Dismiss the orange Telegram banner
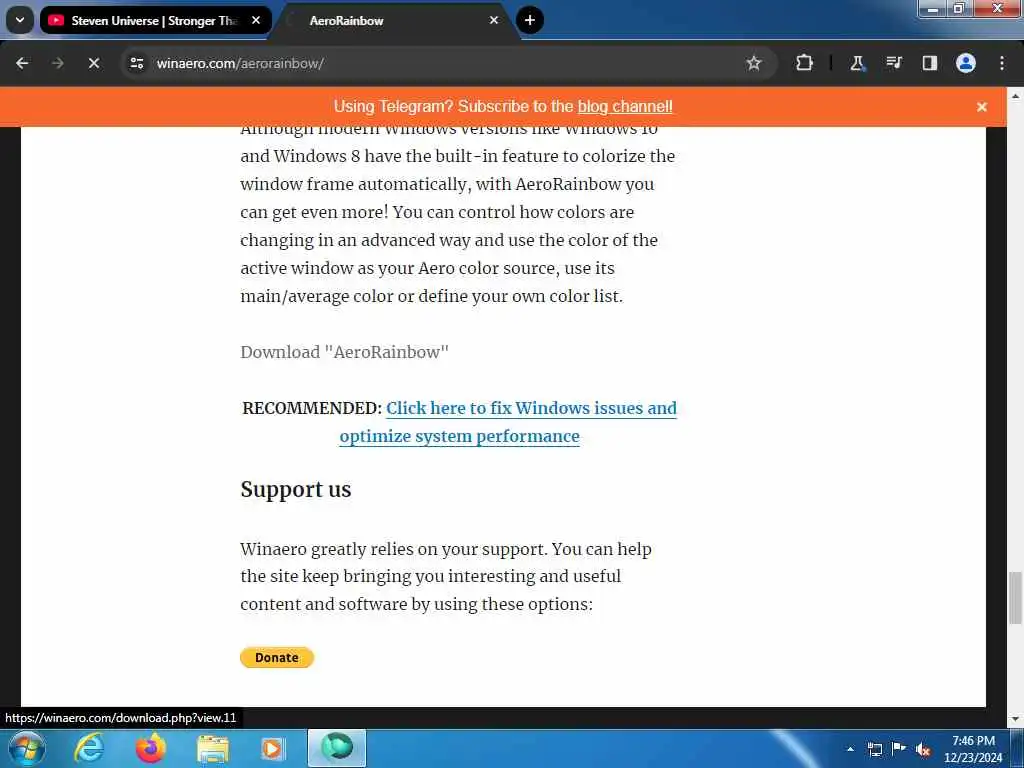The height and width of the screenshot is (768, 1024). pos(982,107)
